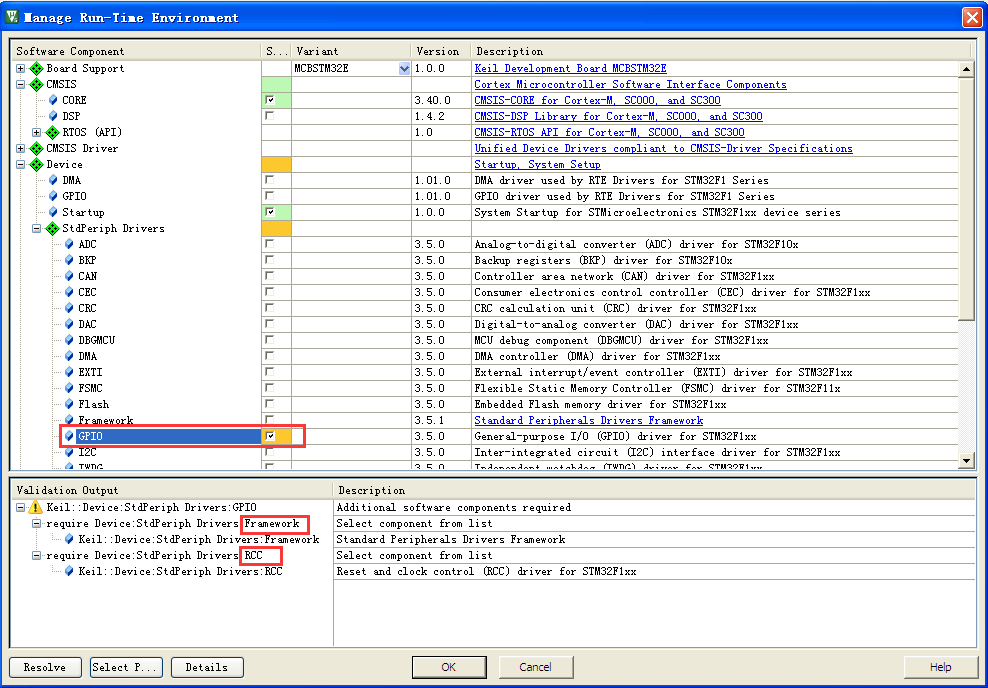Enable the Device DMA 1.01.0 checkbox

click(x=270, y=180)
